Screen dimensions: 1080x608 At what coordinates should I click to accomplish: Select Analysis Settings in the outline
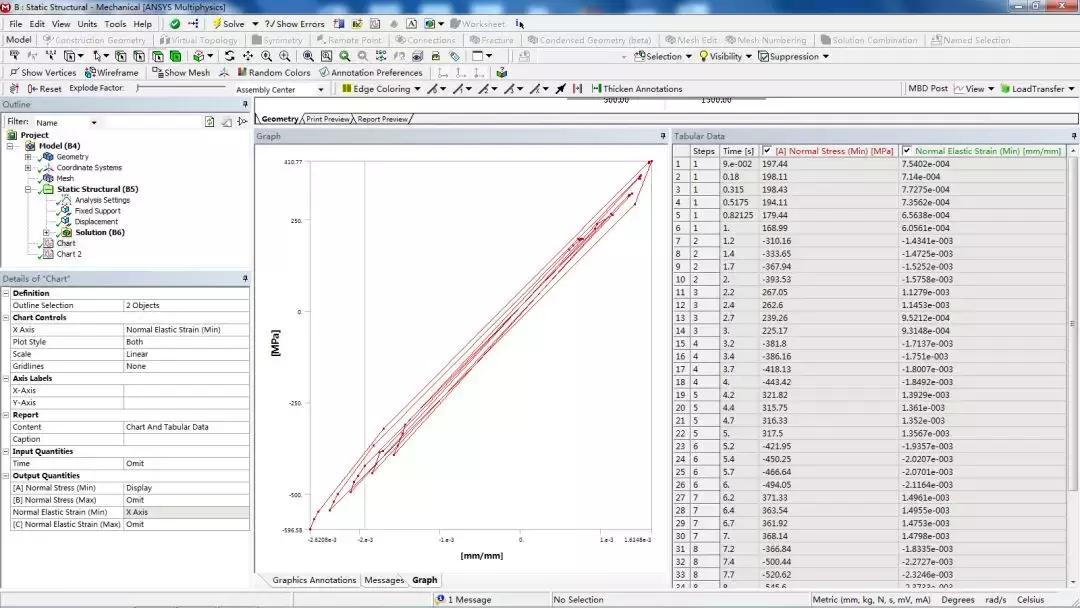coord(102,200)
